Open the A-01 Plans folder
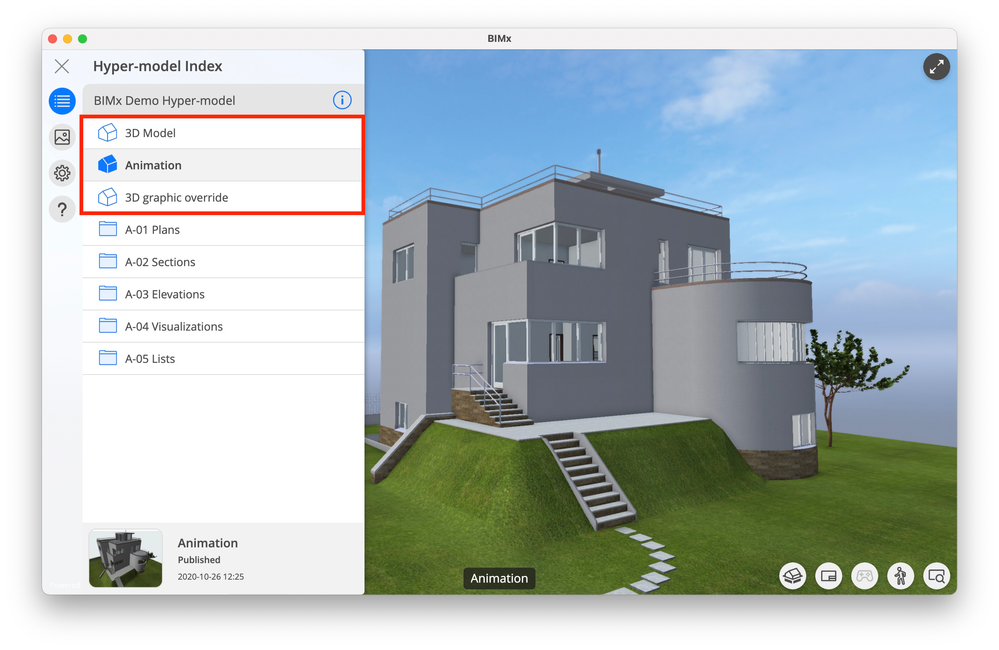 coord(223,230)
